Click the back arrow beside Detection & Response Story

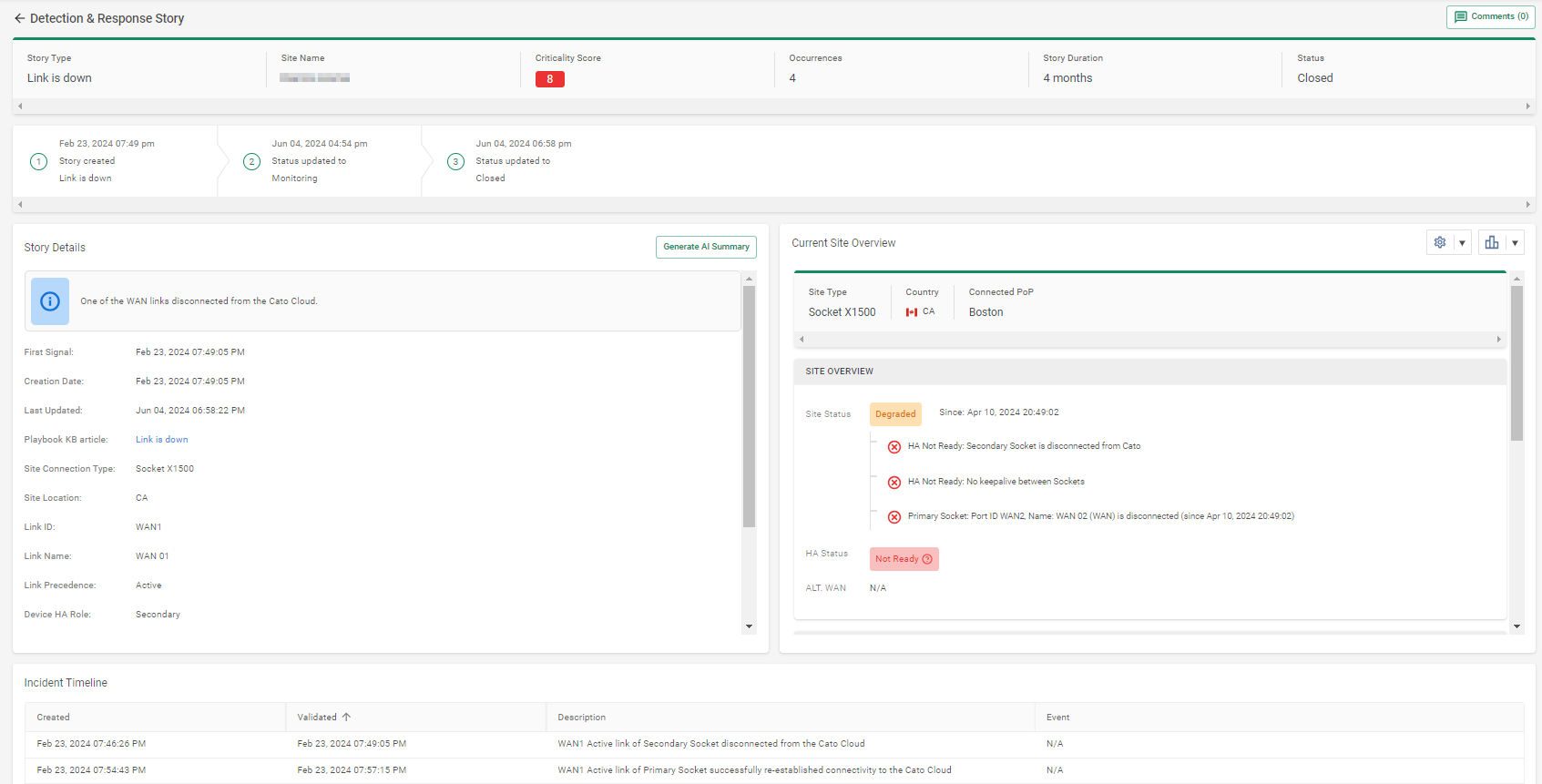(x=19, y=18)
